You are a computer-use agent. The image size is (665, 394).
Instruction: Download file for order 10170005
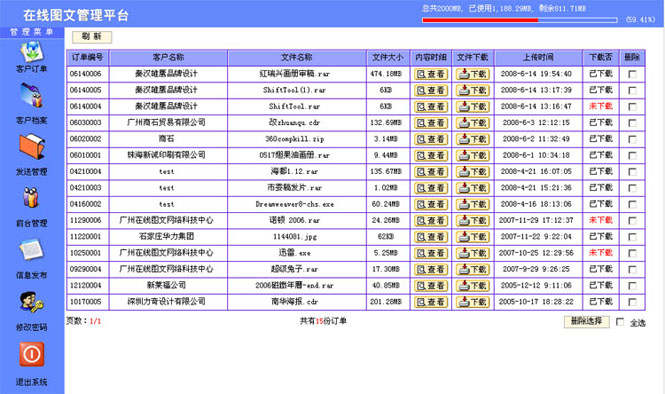pyautogui.click(x=473, y=302)
